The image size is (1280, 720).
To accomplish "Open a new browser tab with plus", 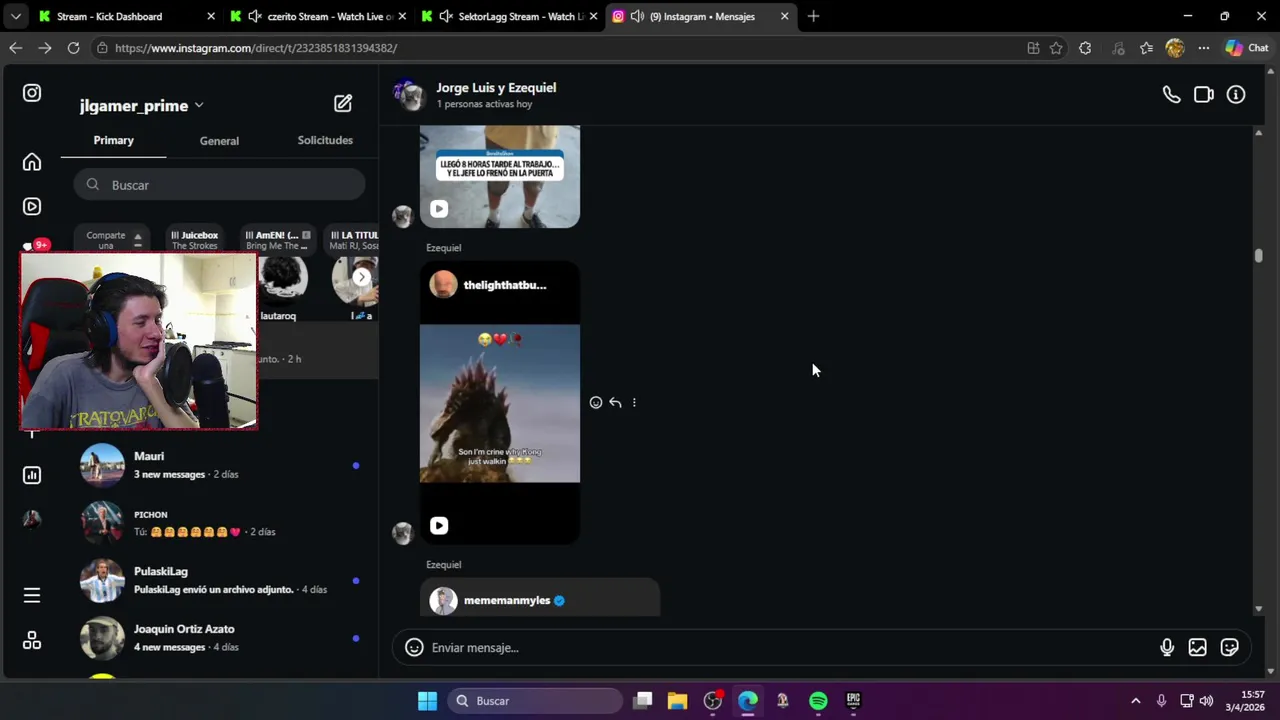I will (813, 16).
